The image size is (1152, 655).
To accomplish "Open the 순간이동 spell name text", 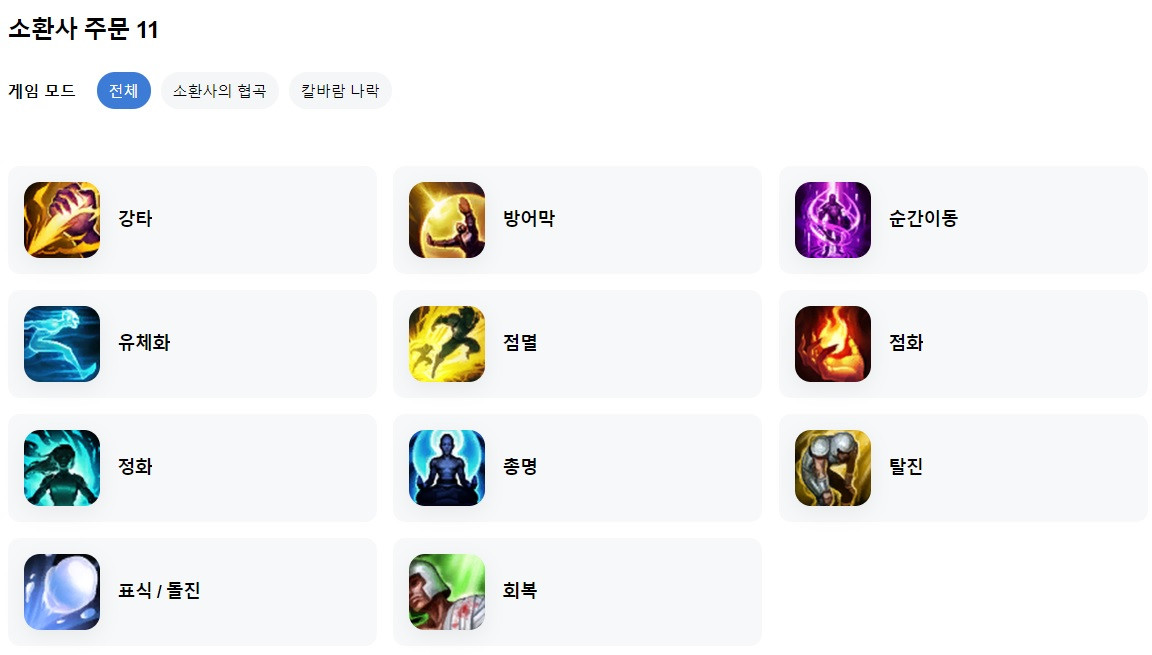I will 924,218.
